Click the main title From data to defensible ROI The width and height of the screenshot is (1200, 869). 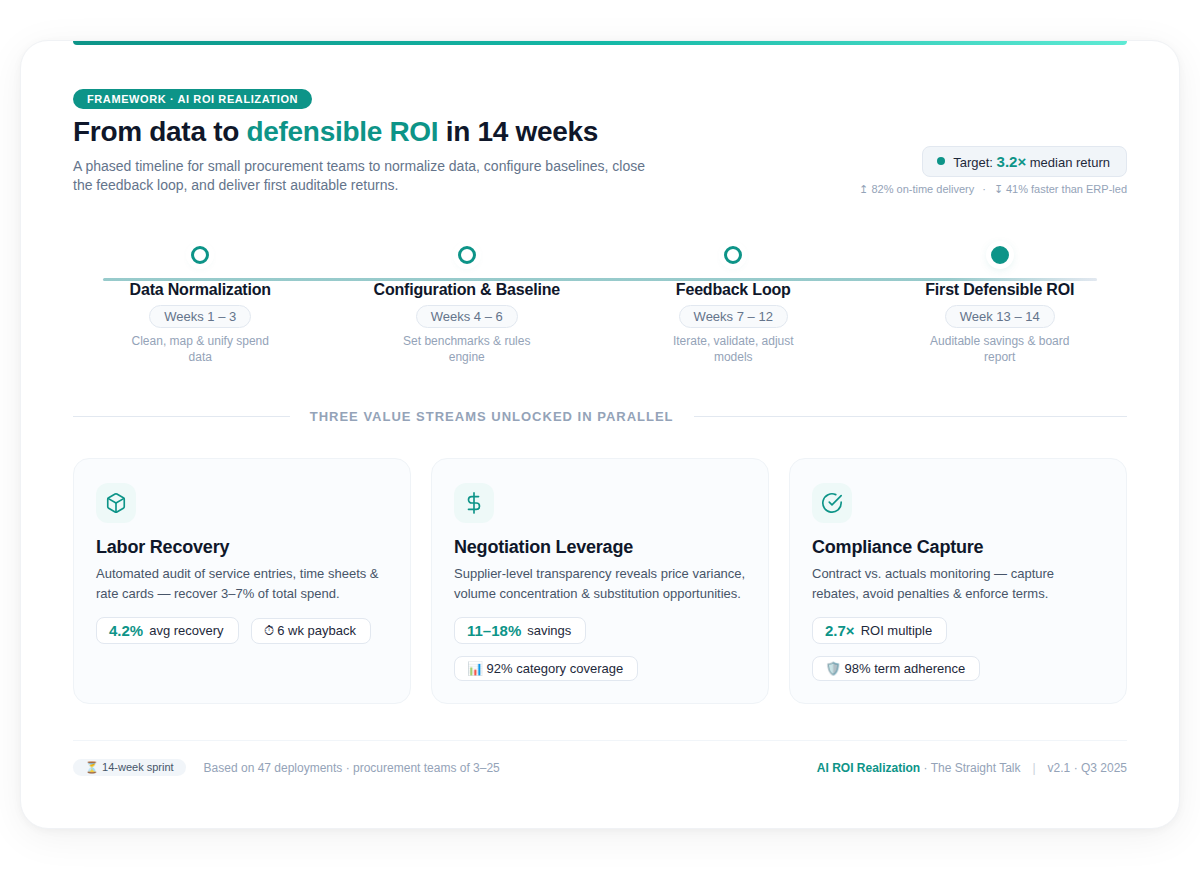(335, 132)
